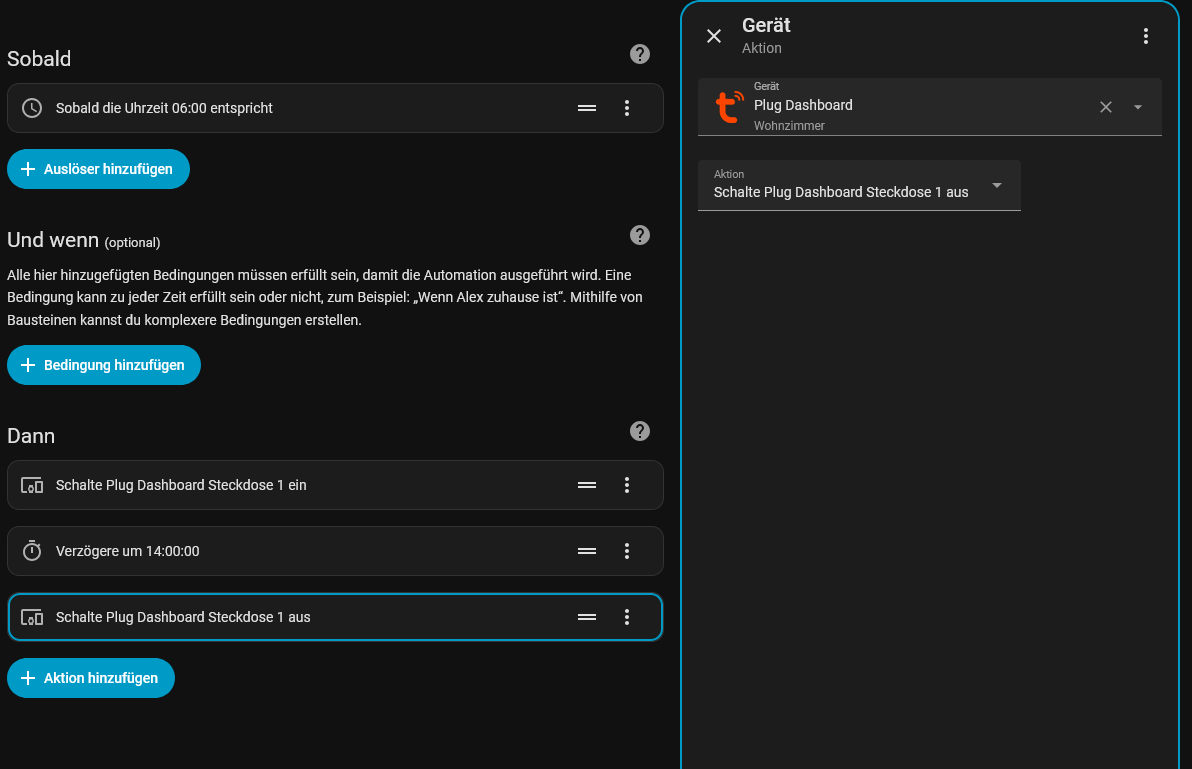Screen dimensions: 1192x769
Task: Click the Sobald section heading
Action: tap(39, 59)
